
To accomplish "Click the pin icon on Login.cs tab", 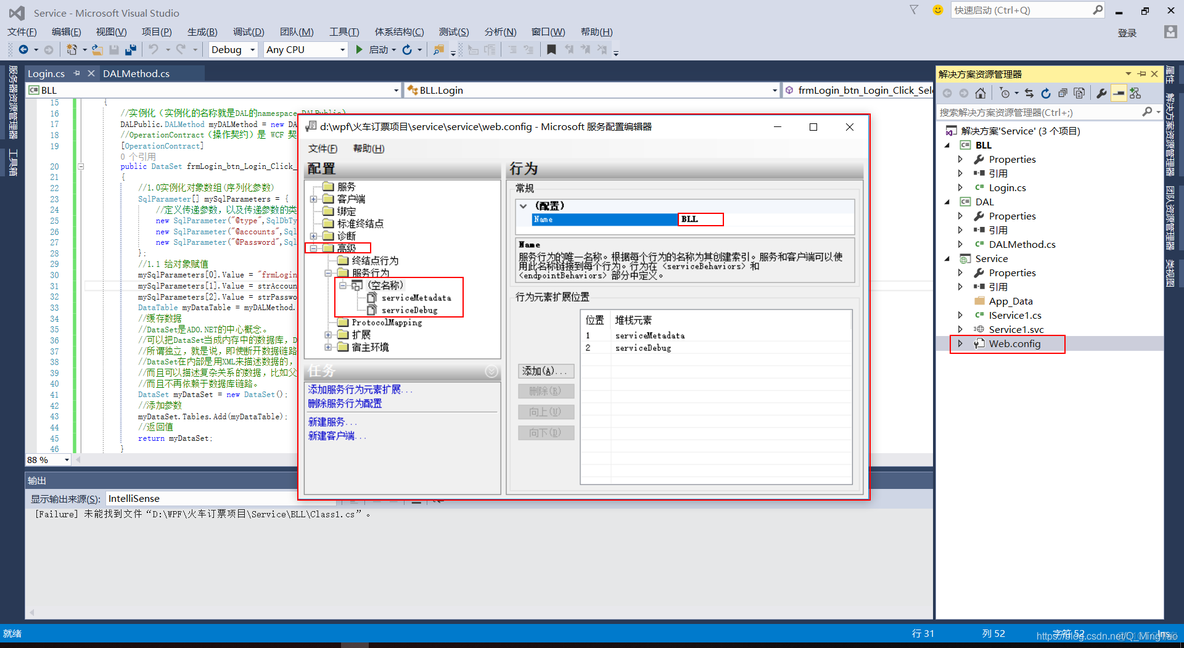I will (x=76, y=73).
